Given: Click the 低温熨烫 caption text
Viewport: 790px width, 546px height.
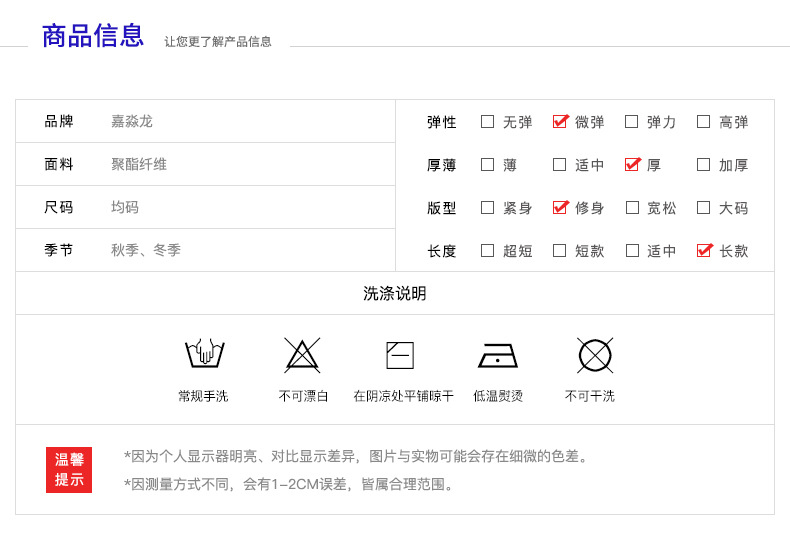Looking at the screenshot, I should click(x=498, y=396).
